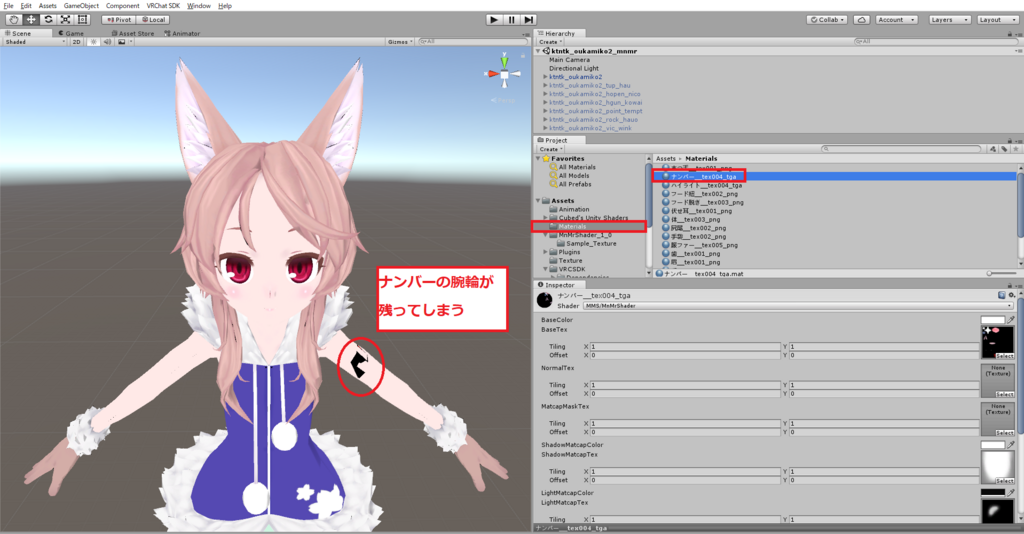
Task: Open the Shaded draw mode dropdown
Action: (x=35, y=42)
